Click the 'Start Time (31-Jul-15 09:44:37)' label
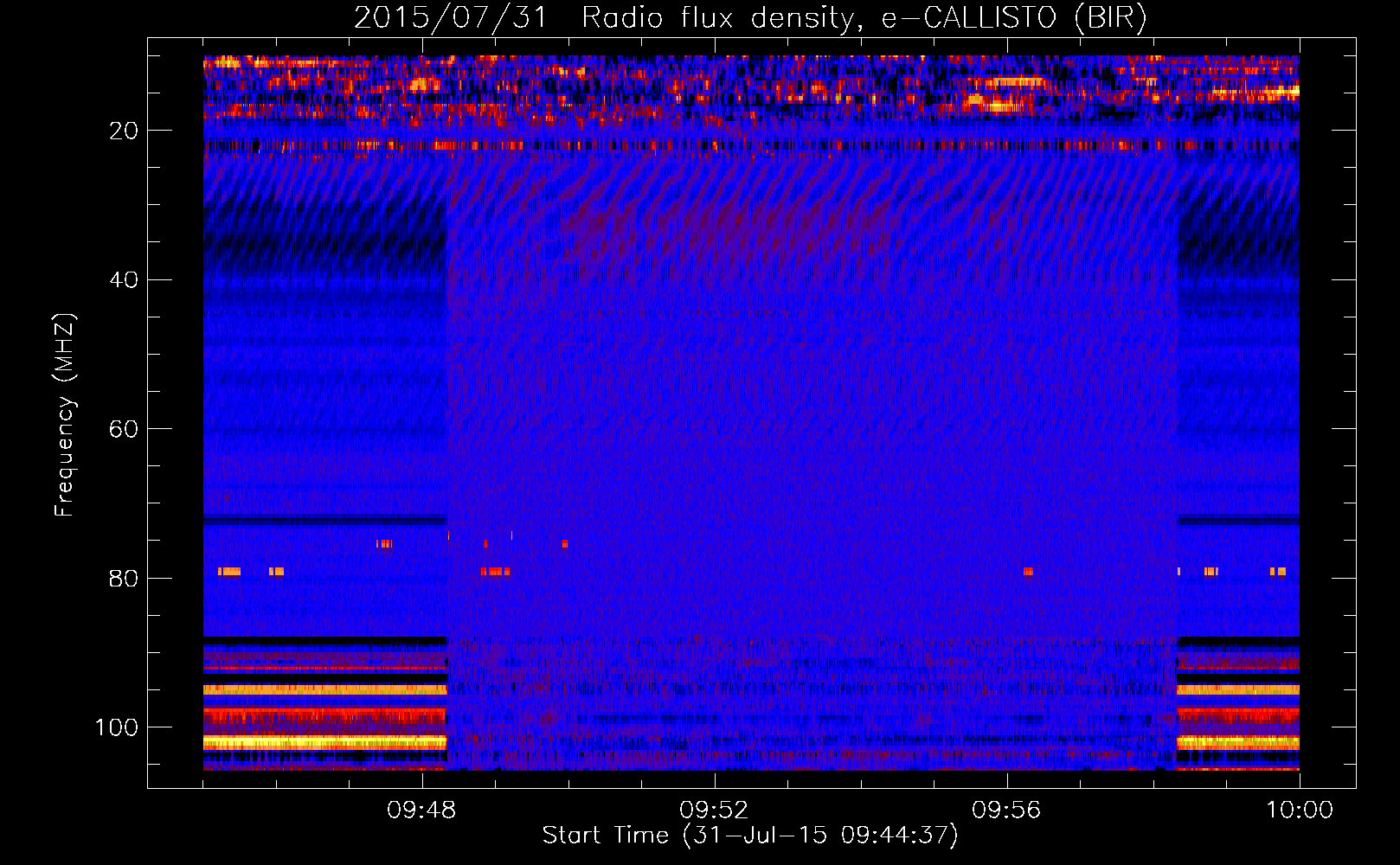This screenshot has width=1400, height=865. coord(750,836)
